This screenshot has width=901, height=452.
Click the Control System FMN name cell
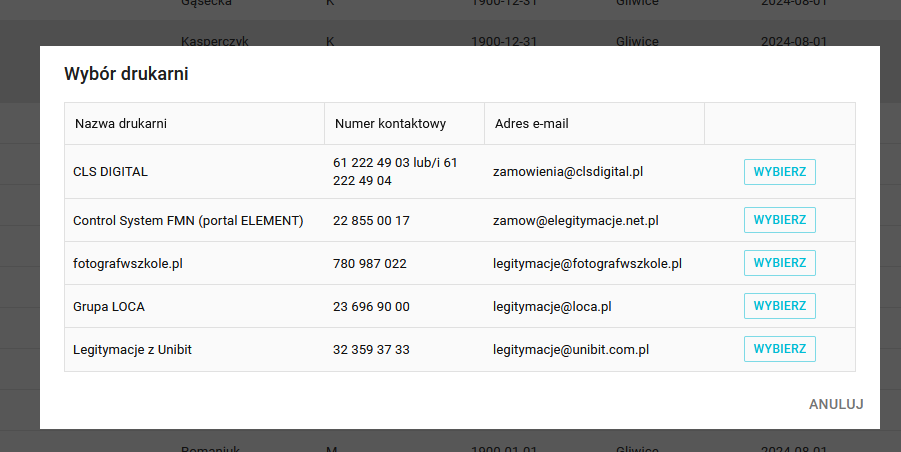(188, 220)
